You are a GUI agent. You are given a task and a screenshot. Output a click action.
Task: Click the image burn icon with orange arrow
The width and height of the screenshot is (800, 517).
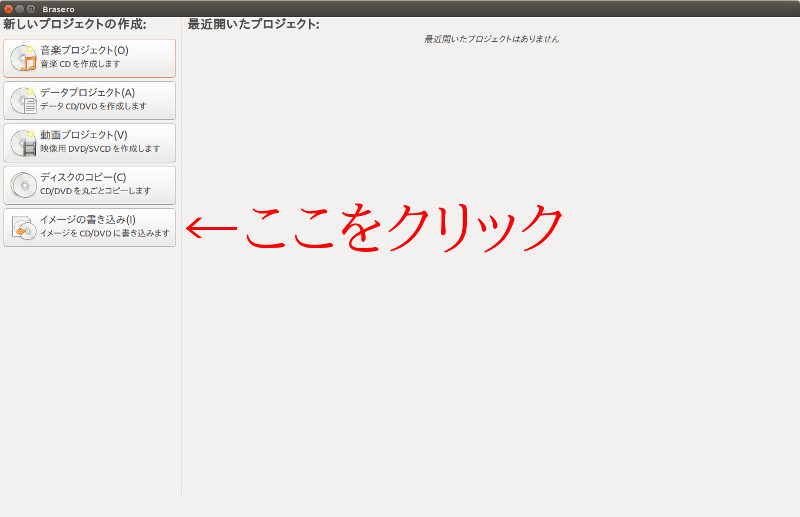click(x=23, y=227)
